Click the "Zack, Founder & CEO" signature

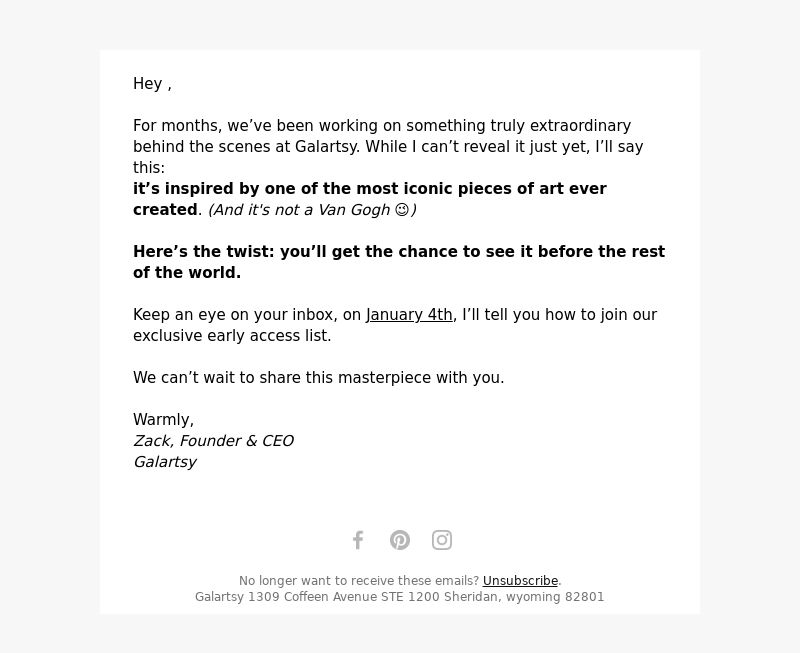(213, 441)
